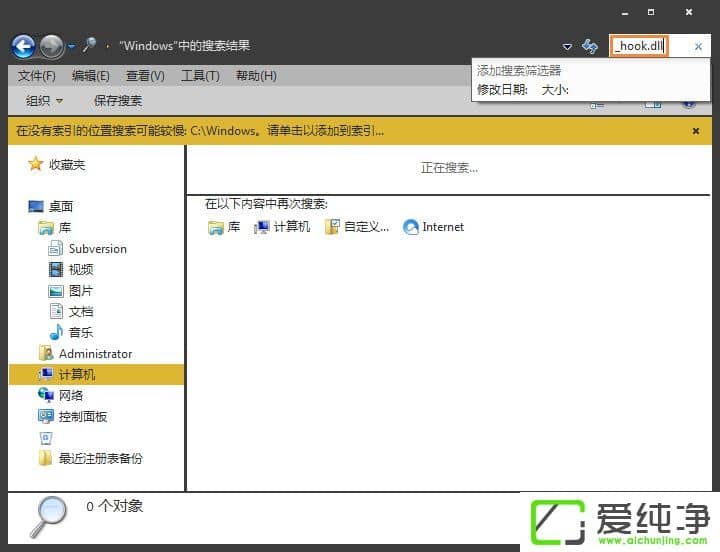Open 自定义 custom search location
The width and height of the screenshot is (720, 552).
pos(357,227)
